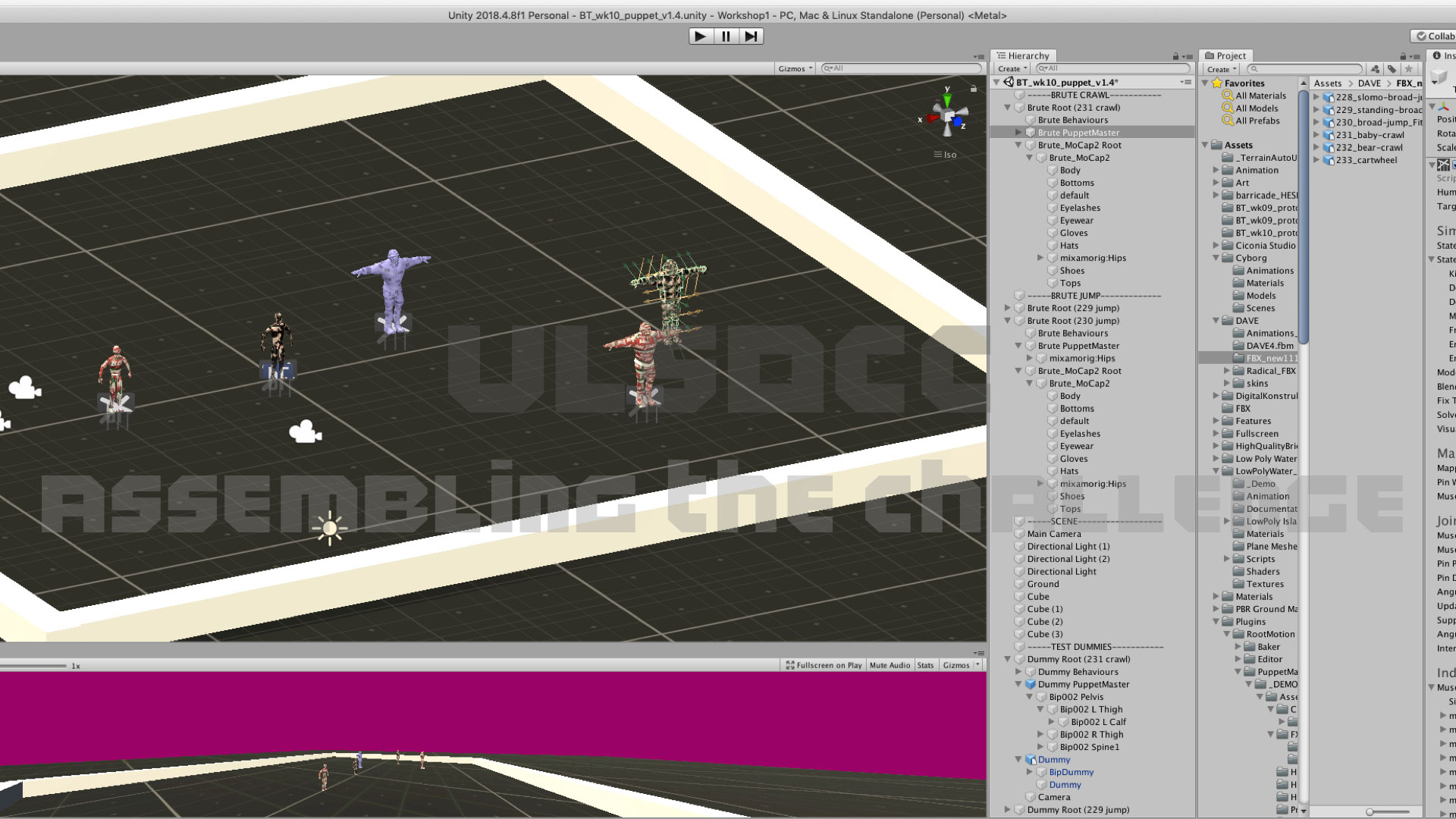Image resolution: width=1456 pixels, height=819 pixels.
Task: Adjust the Project icon size slider
Action: pyautogui.click(x=1370, y=811)
